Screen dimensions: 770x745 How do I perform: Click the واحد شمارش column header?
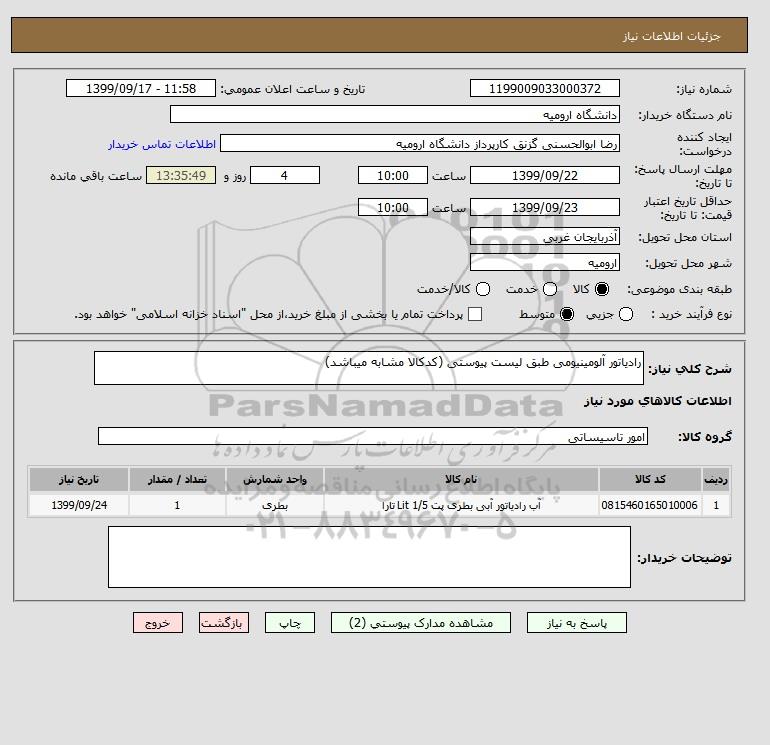(x=275, y=479)
